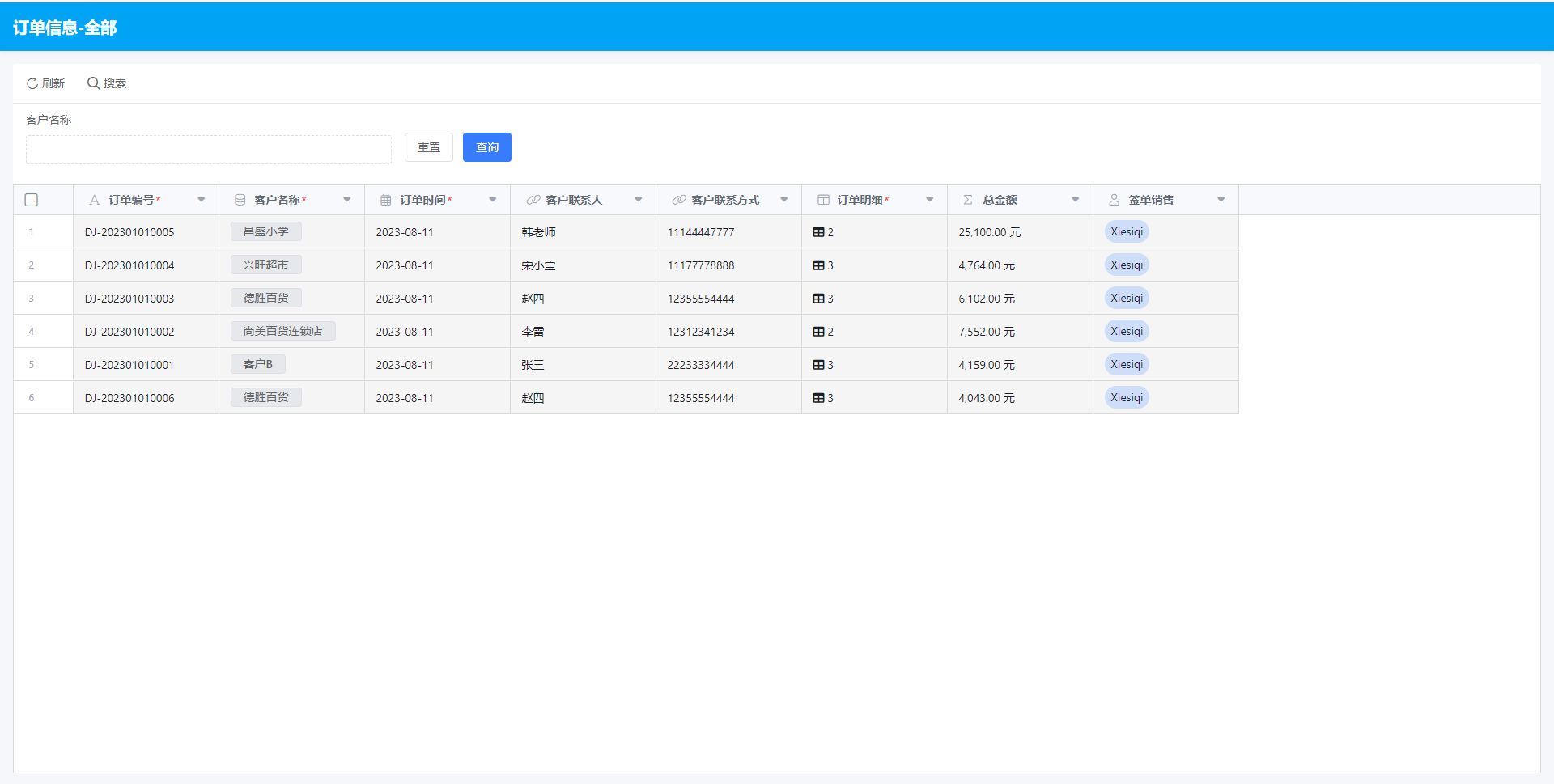Click Xiesiqi tag in DJ-202301010001 row

click(1127, 364)
